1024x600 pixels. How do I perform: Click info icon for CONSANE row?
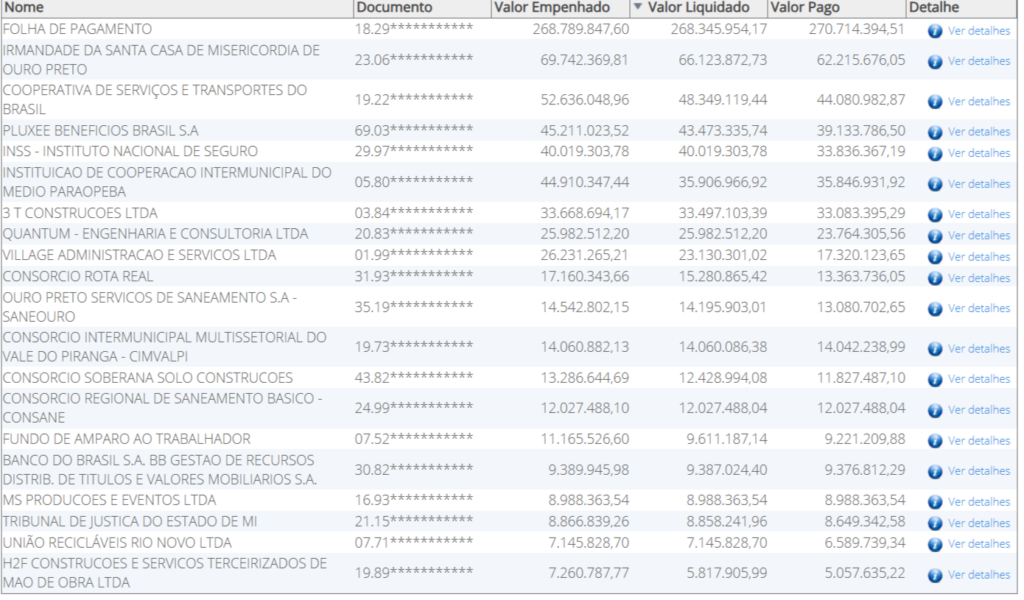[x=935, y=410]
